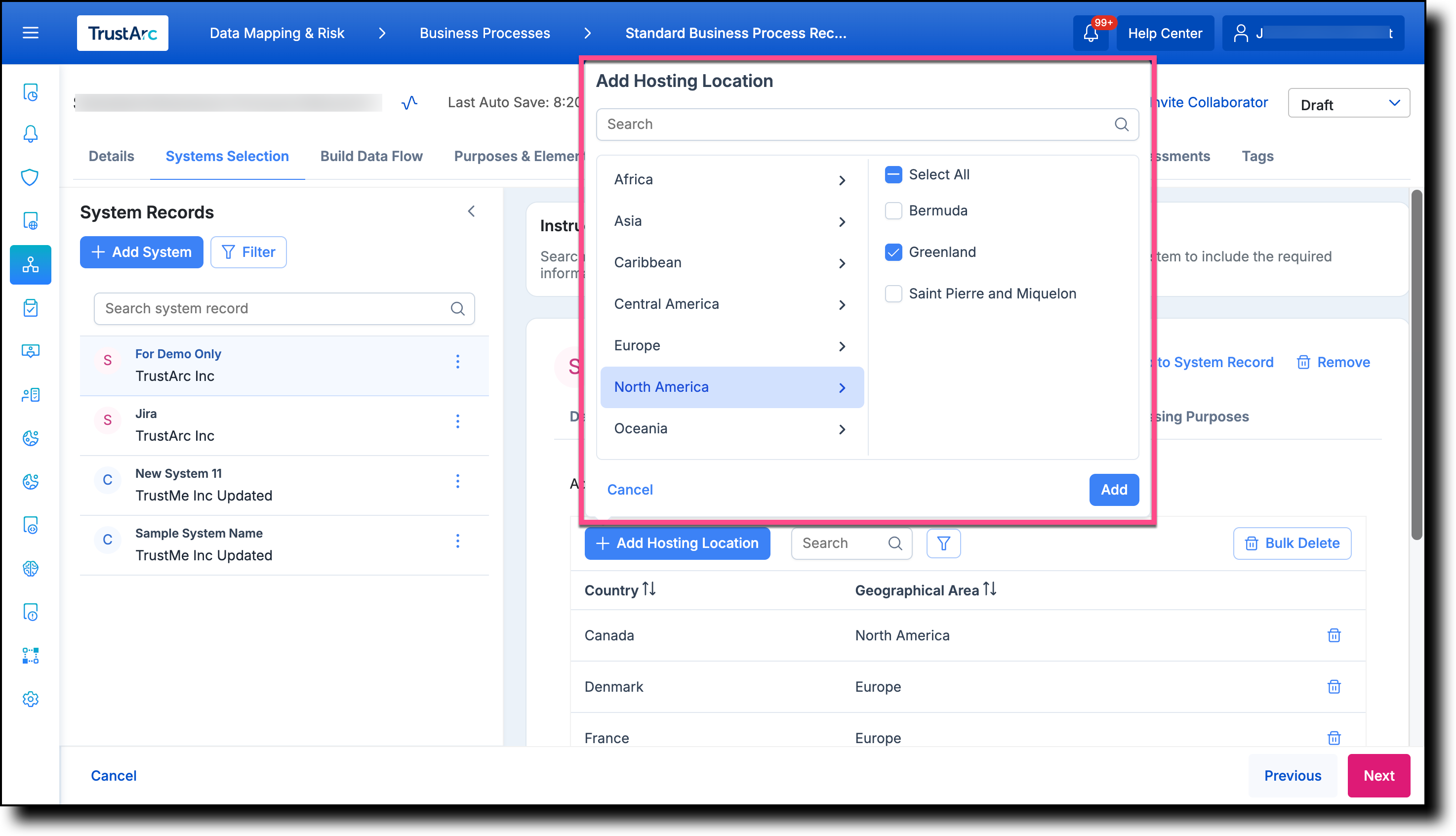Click the magnifier in the system record search

[458, 308]
